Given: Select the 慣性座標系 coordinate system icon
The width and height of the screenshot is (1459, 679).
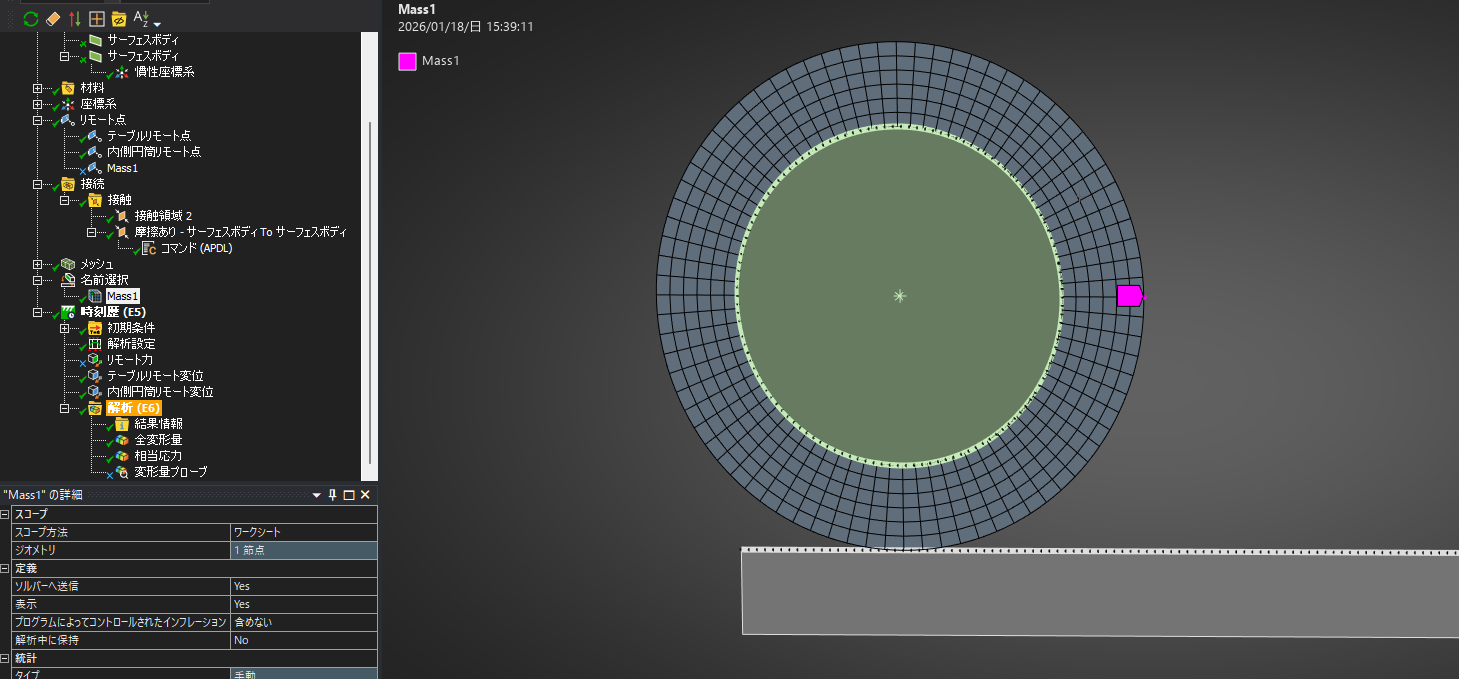Looking at the screenshot, I should 122,72.
